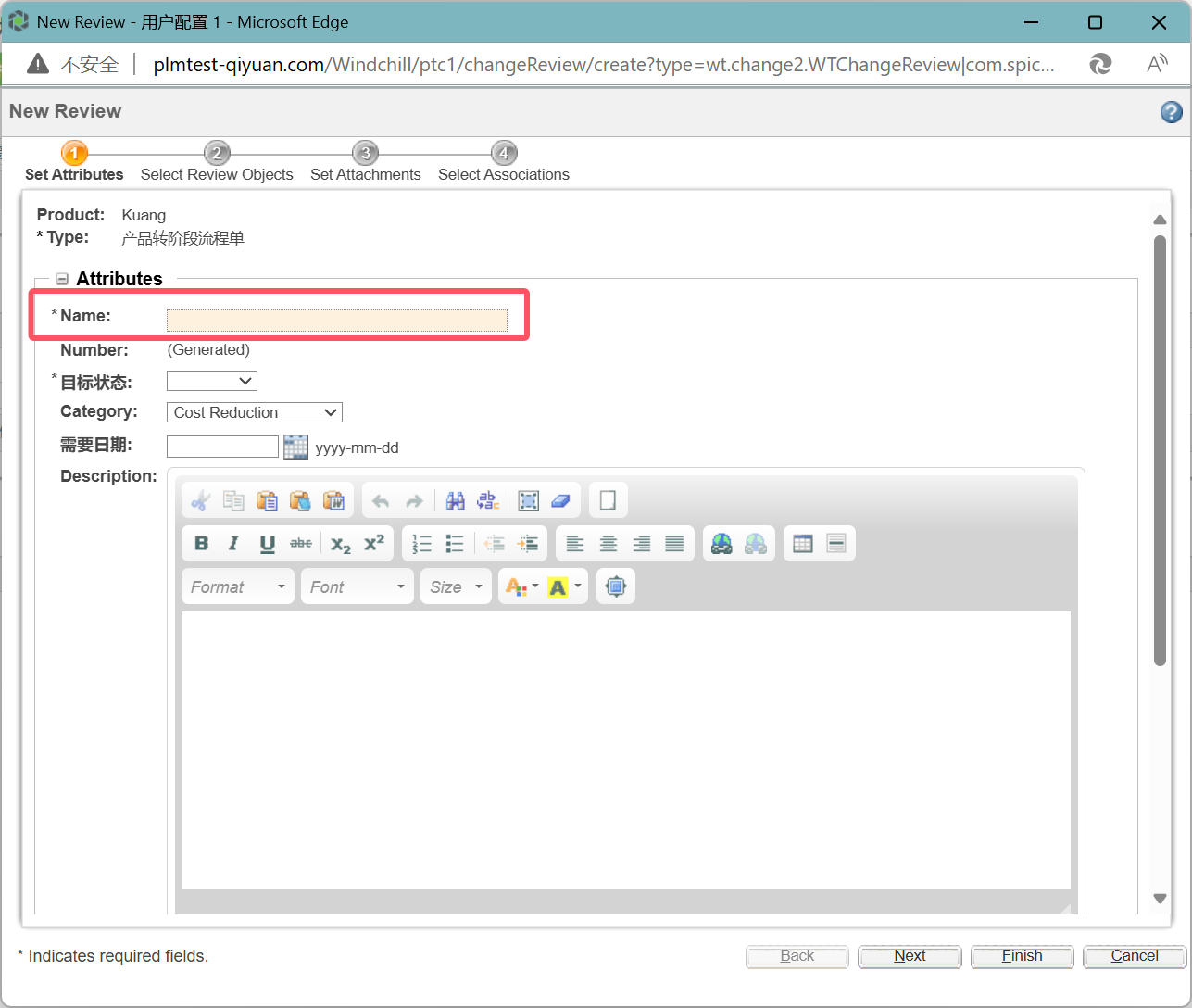Image resolution: width=1192 pixels, height=1008 pixels.
Task: Click the Replace icon in the description editor
Action: [488, 500]
